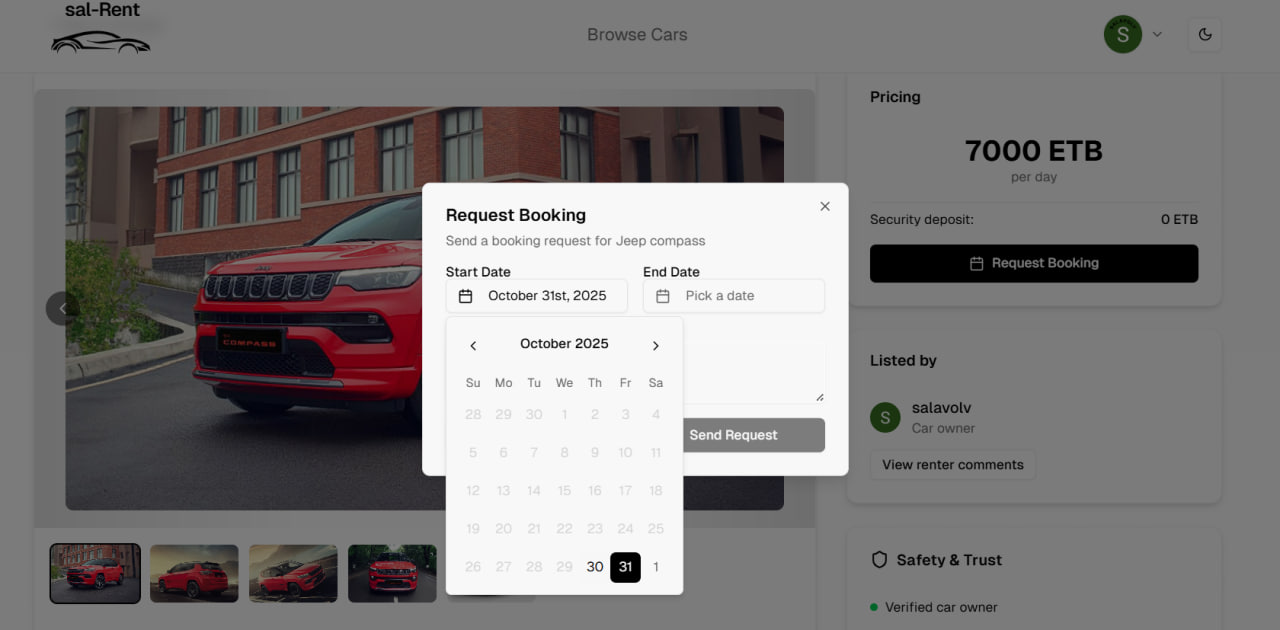
Task: Click the salavolv owner avatar under Listed by
Action: click(885, 417)
